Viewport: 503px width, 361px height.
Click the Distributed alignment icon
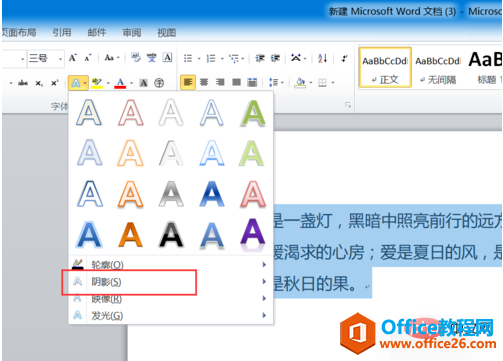pos(252,82)
